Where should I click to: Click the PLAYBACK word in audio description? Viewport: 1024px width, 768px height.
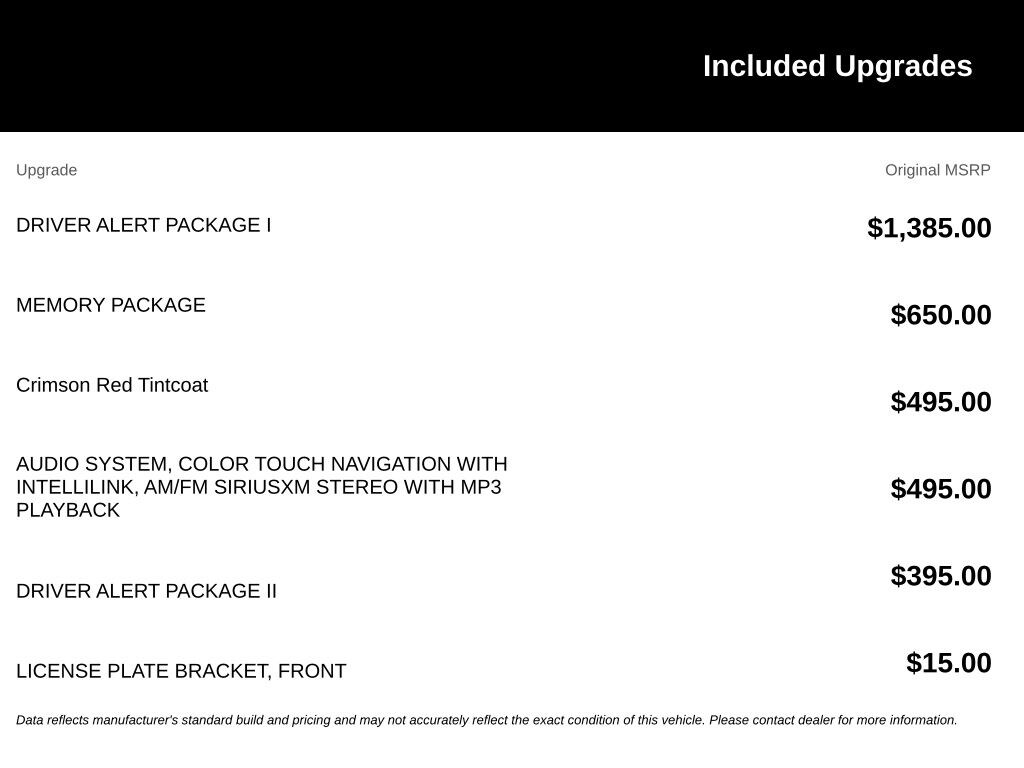[68, 510]
